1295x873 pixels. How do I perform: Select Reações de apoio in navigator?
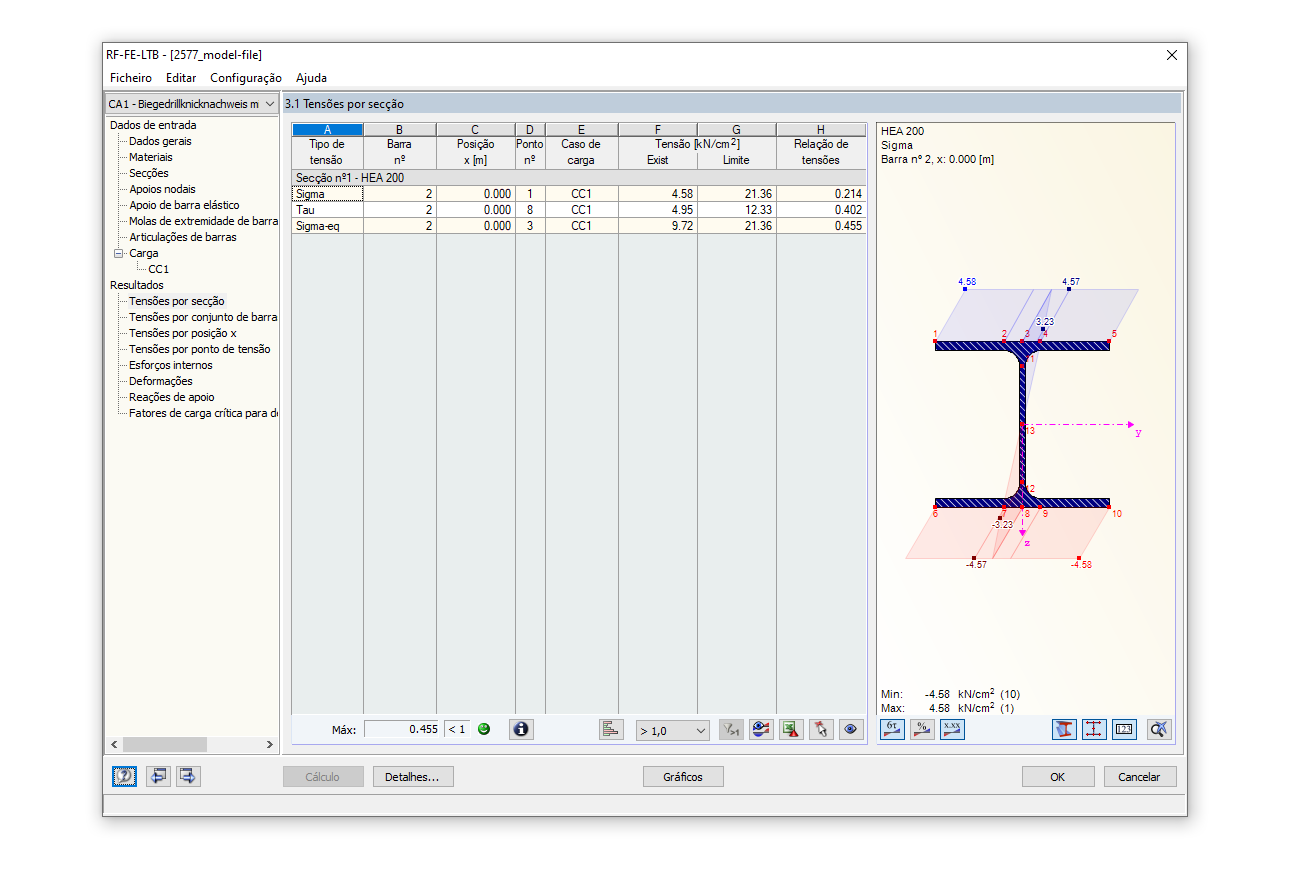point(171,397)
